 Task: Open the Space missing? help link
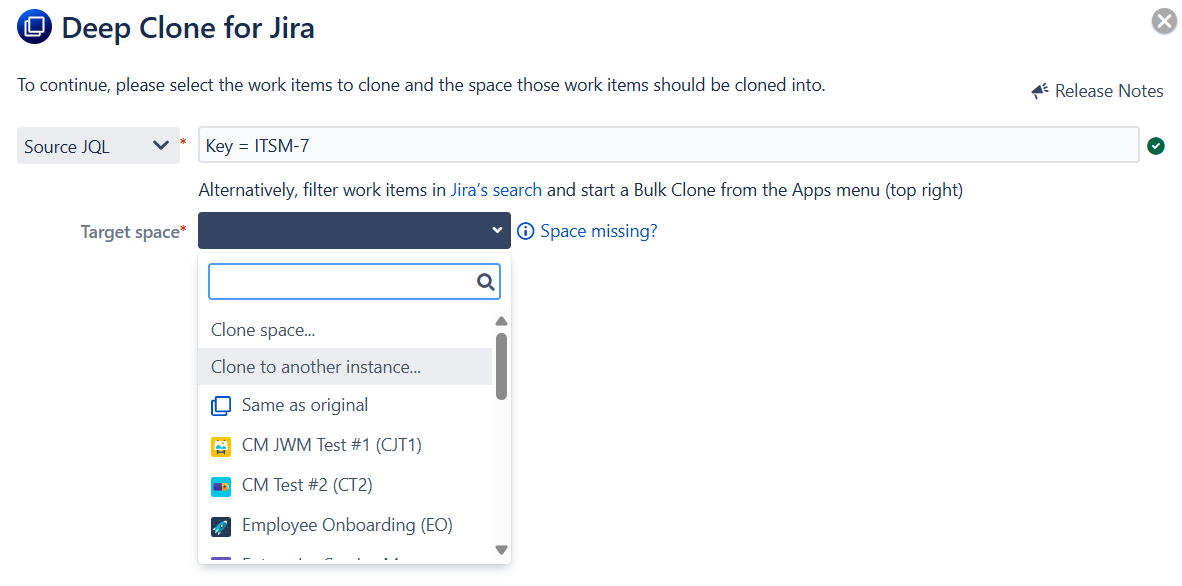[x=599, y=232]
